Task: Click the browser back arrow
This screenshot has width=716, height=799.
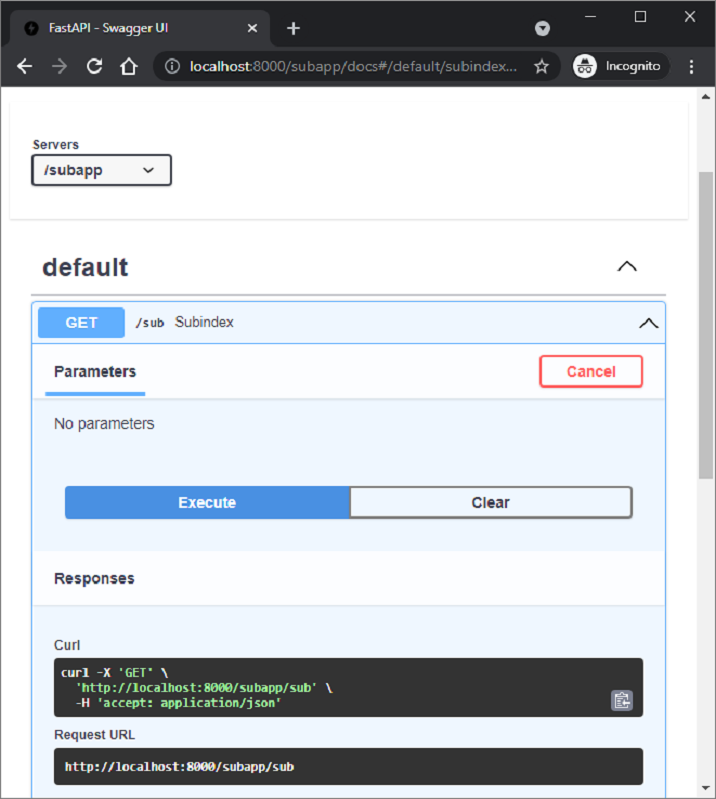Action: pos(25,67)
